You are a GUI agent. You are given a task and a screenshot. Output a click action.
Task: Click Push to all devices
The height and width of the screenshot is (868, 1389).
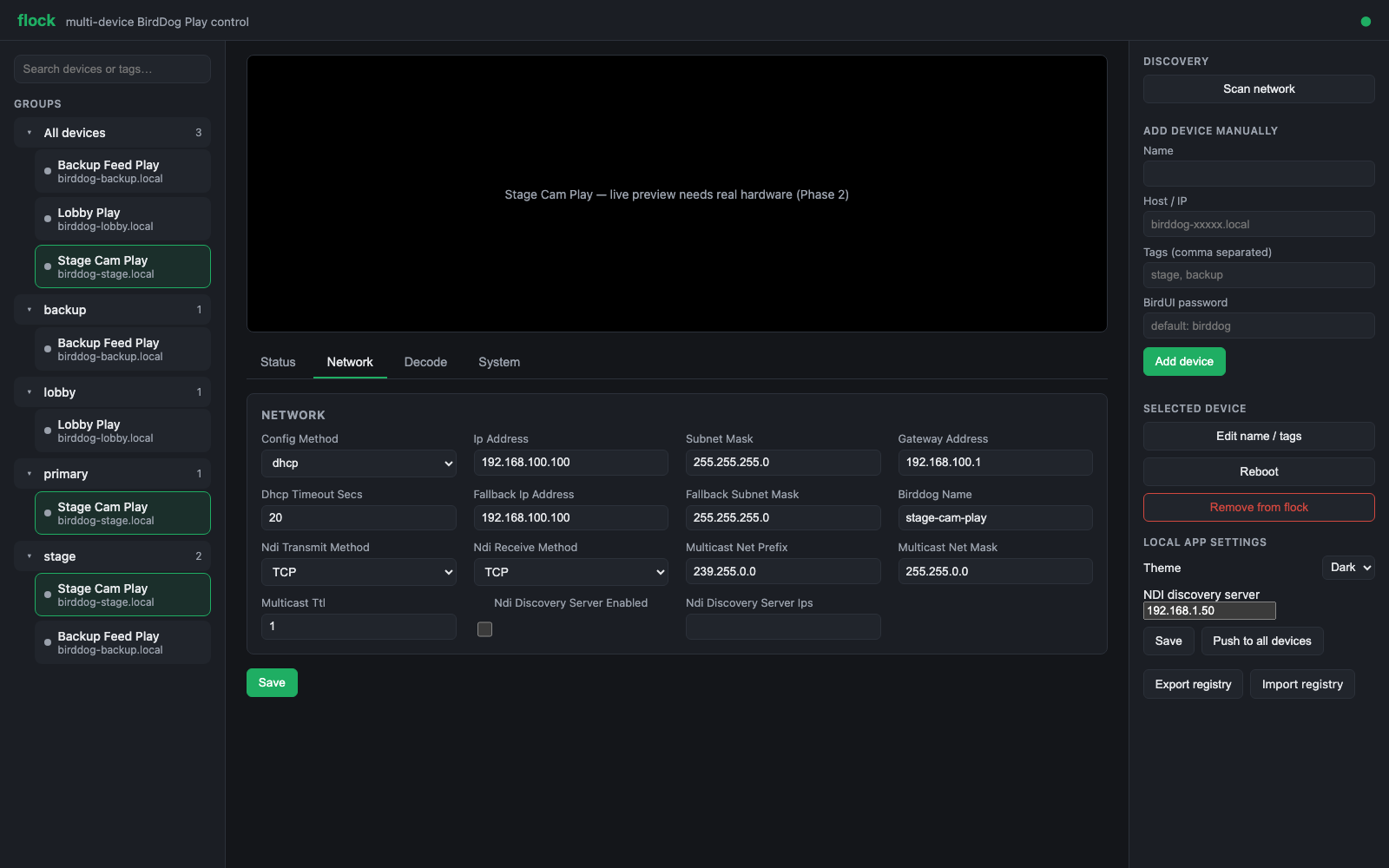[1262, 641]
